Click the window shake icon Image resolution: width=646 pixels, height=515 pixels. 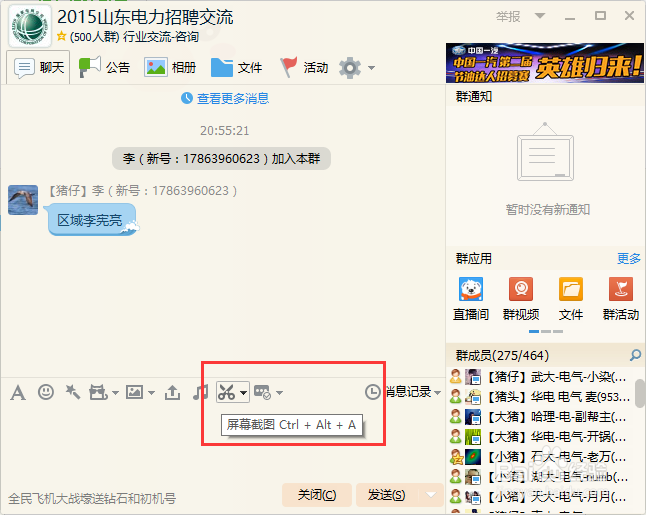point(98,392)
